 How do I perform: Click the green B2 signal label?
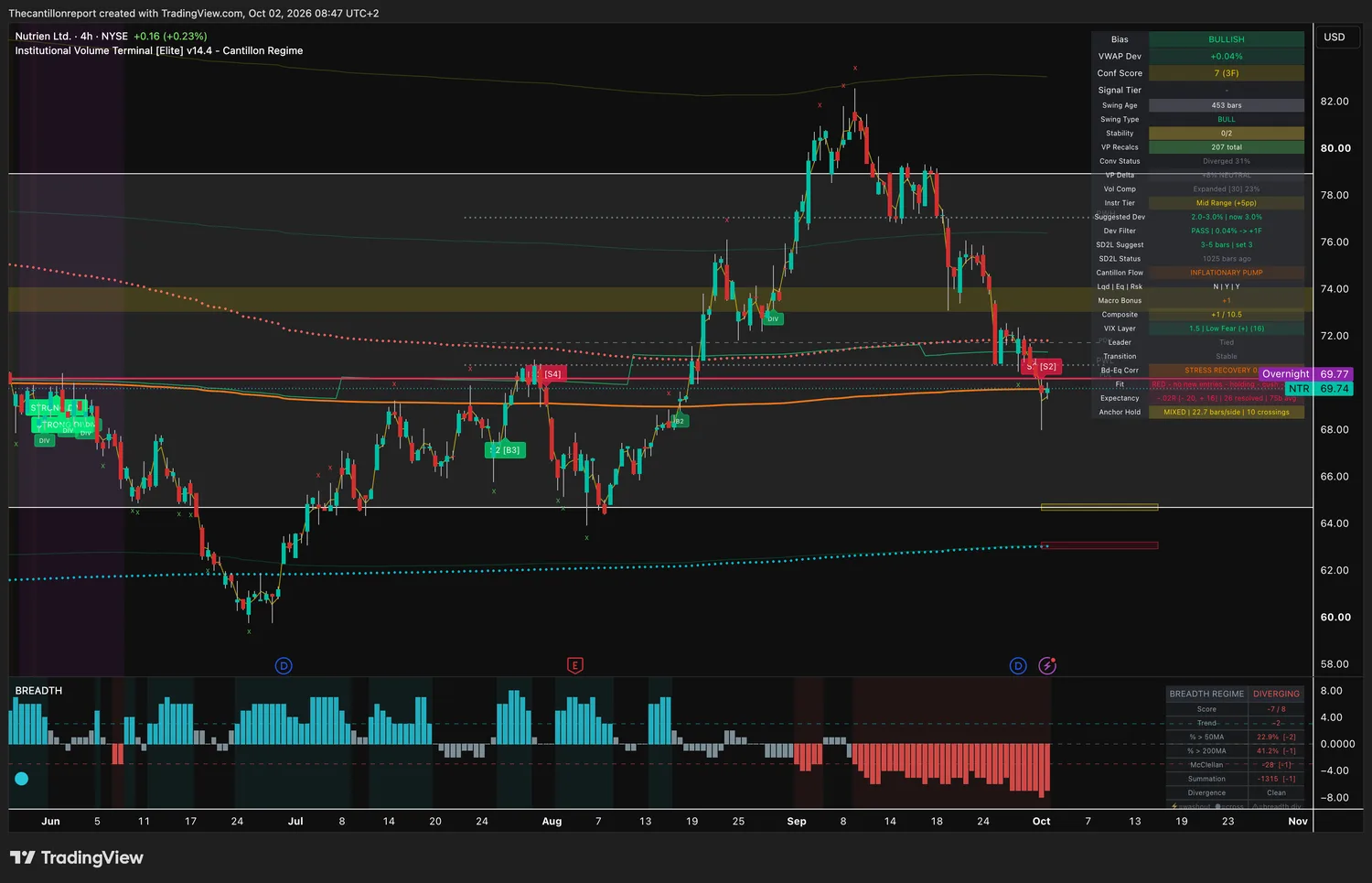[x=678, y=421]
